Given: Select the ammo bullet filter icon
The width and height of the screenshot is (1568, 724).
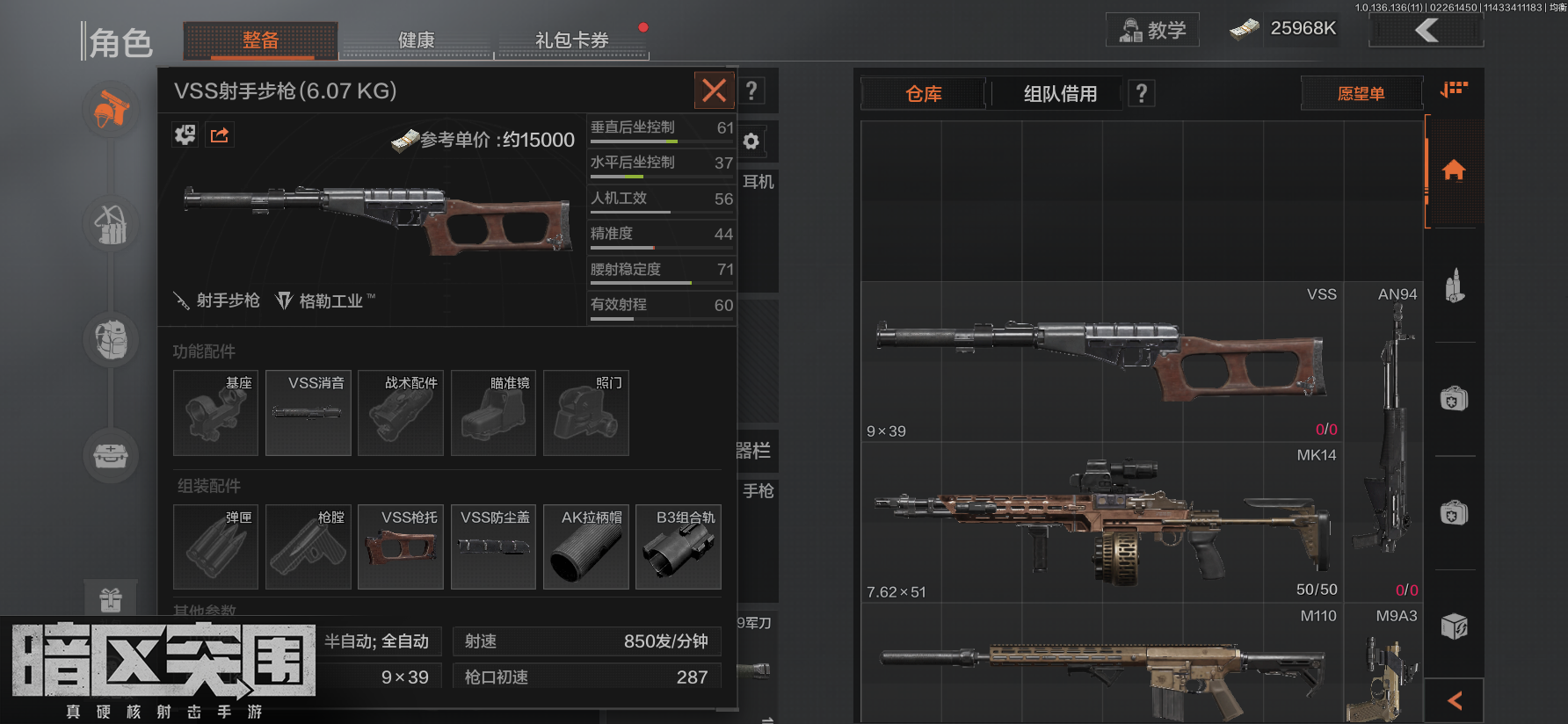Looking at the screenshot, I should coord(1455,286).
